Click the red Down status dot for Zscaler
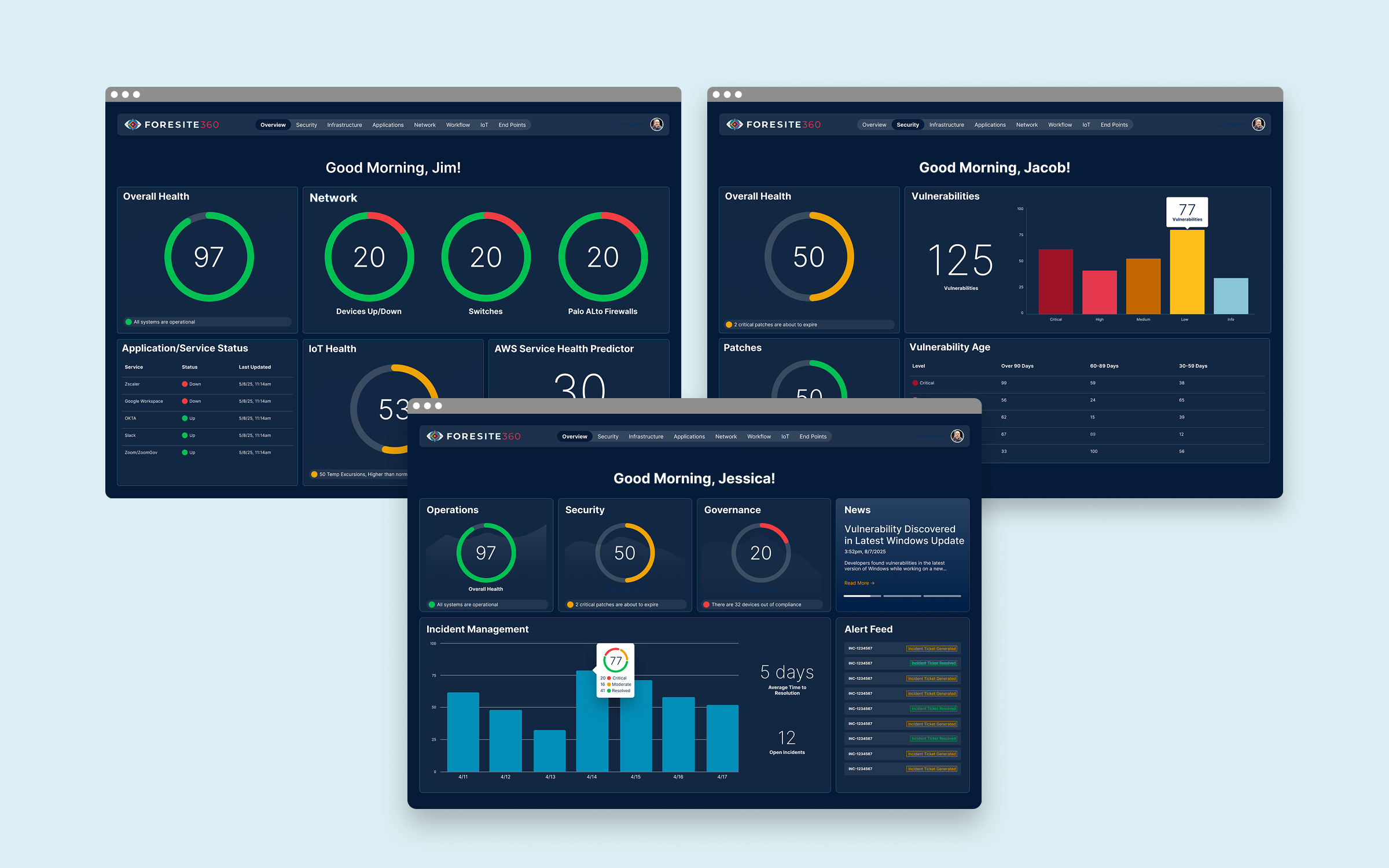1389x868 pixels. pos(185,384)
